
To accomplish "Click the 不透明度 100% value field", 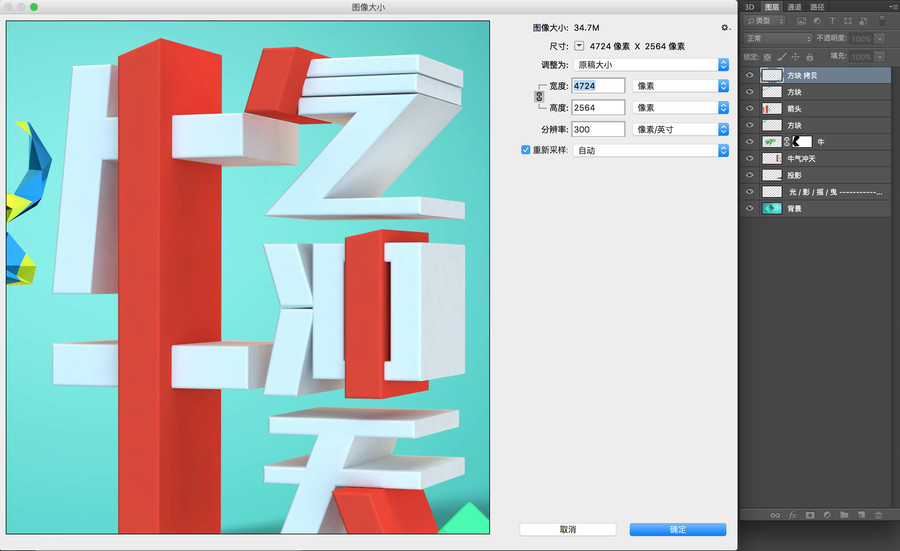I will tap(861, 38).
